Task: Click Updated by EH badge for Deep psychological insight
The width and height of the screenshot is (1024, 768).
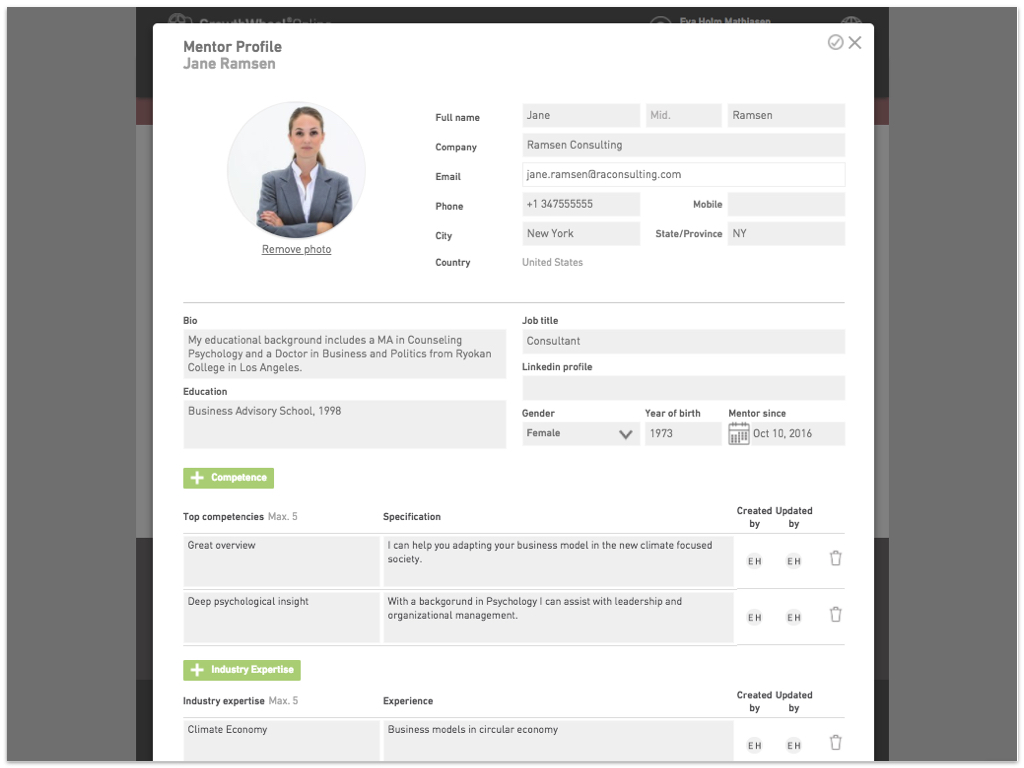Action: point(793,617)
